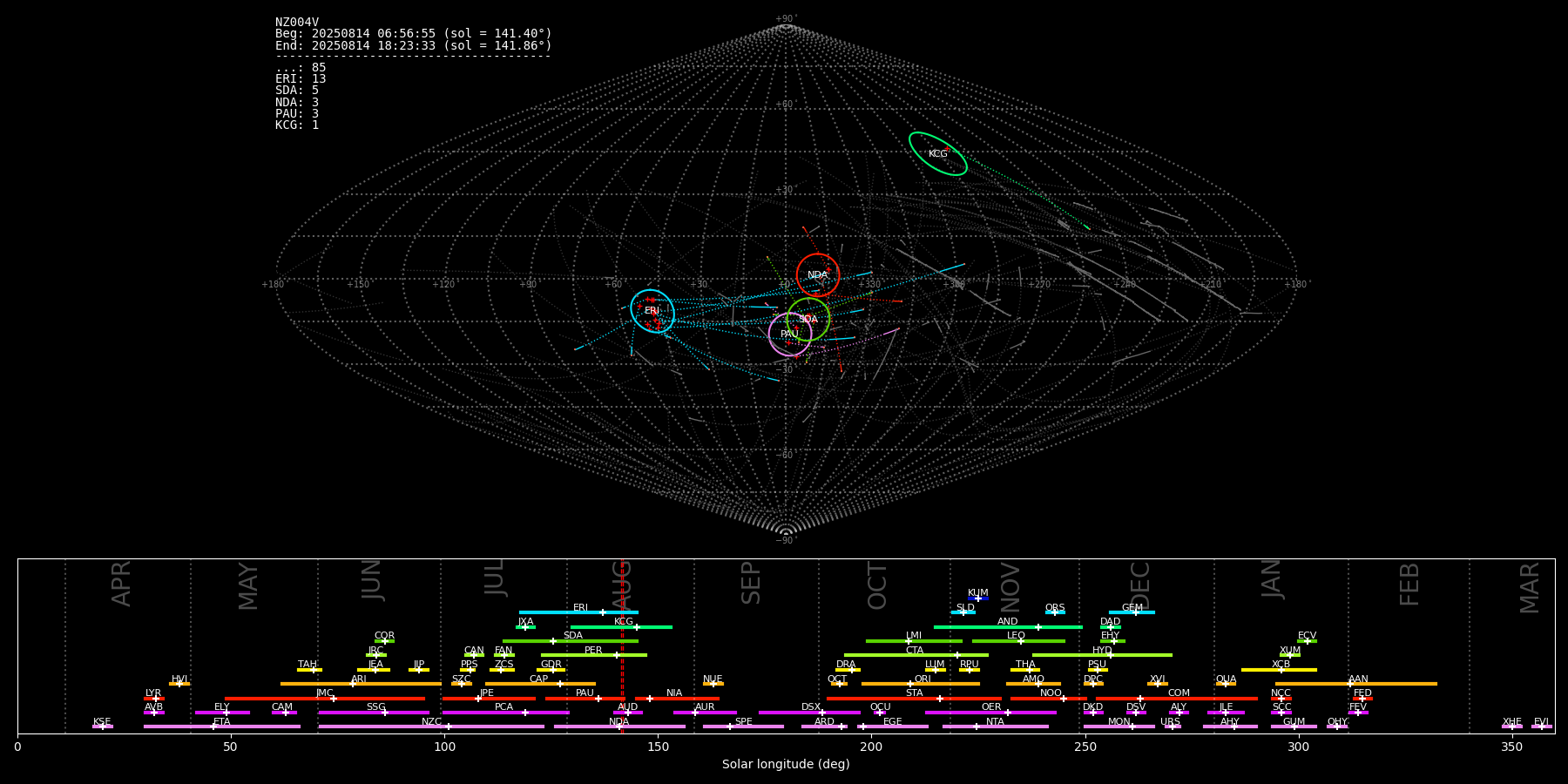This screenshot has width=1568, height=784.
Task: Click the pink PAU radiant circle on sky map
Action: pos(790,335)
